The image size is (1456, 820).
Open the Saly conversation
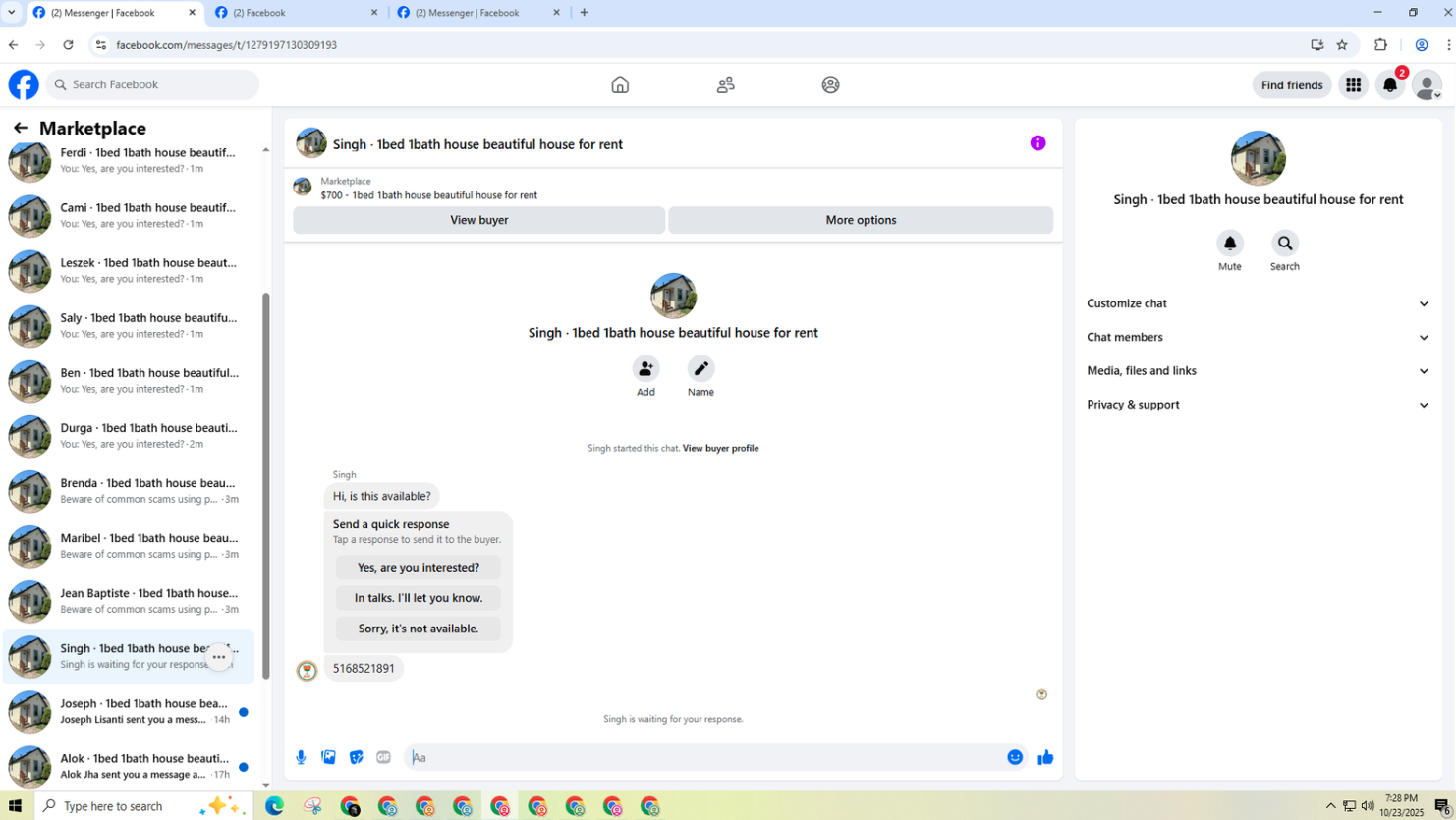coord(128,325)
